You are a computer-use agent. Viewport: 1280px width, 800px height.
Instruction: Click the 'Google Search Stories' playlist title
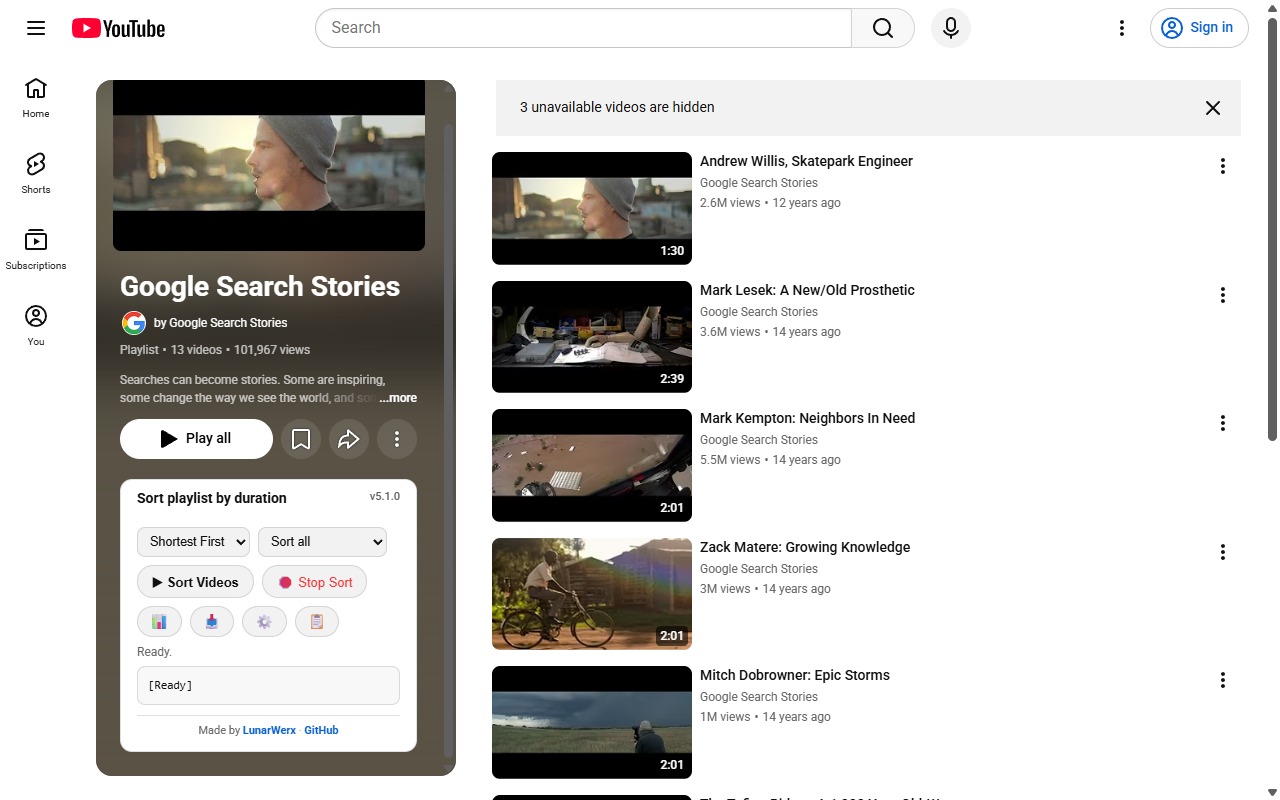pos(260,287)
